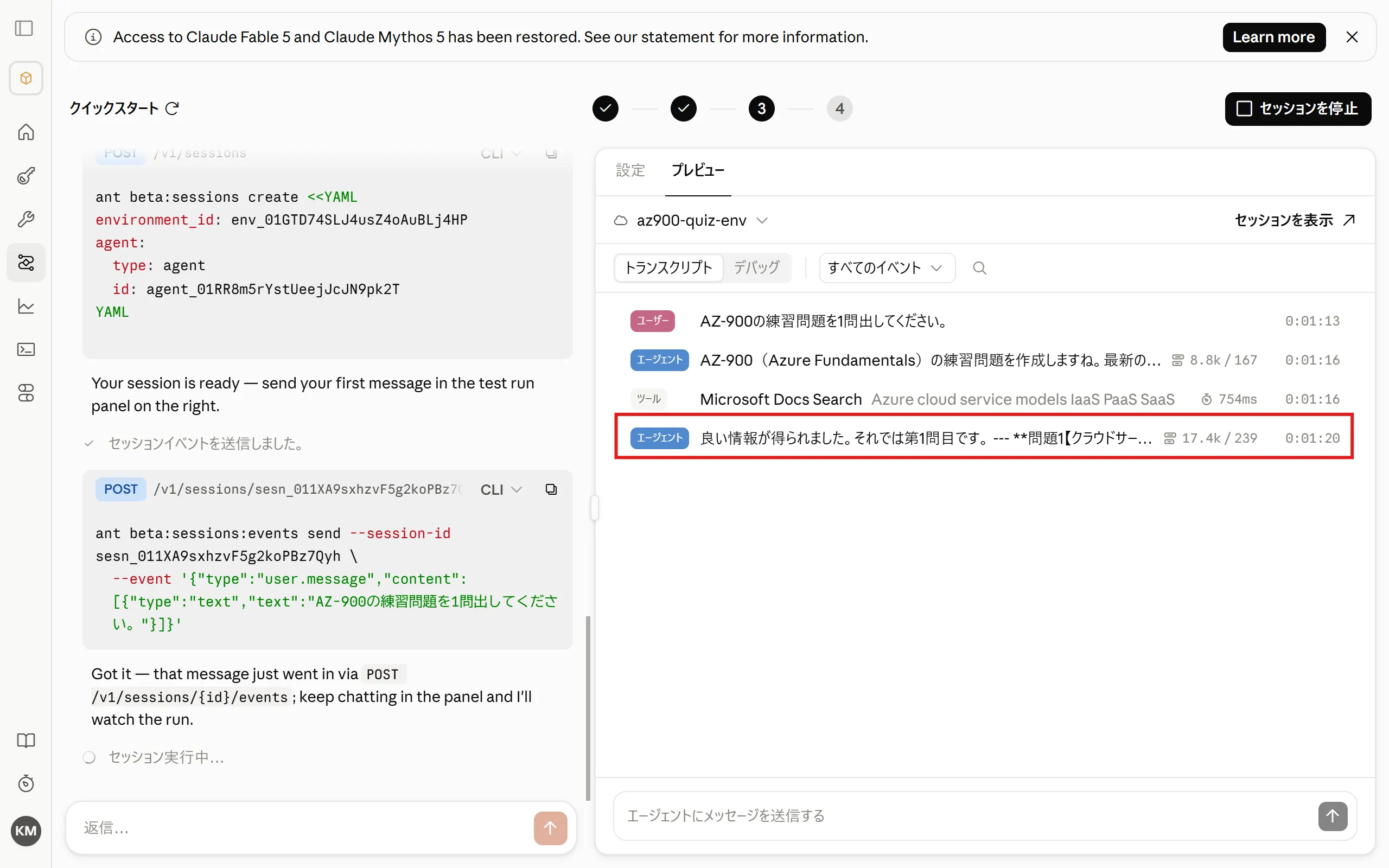Click token count icon on 17.4k / 239
This screenshot has height=868, width=1389.
click(x=1169, y=438)
